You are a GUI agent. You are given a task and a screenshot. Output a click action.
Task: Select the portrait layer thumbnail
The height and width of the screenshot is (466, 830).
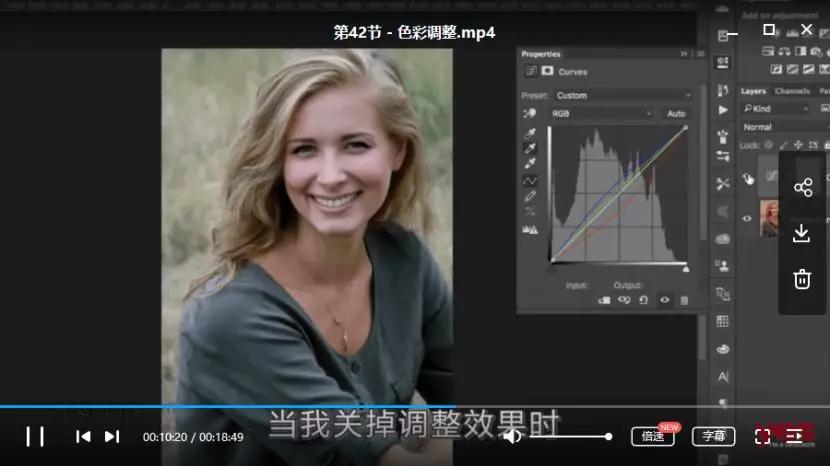click(769, 218)
